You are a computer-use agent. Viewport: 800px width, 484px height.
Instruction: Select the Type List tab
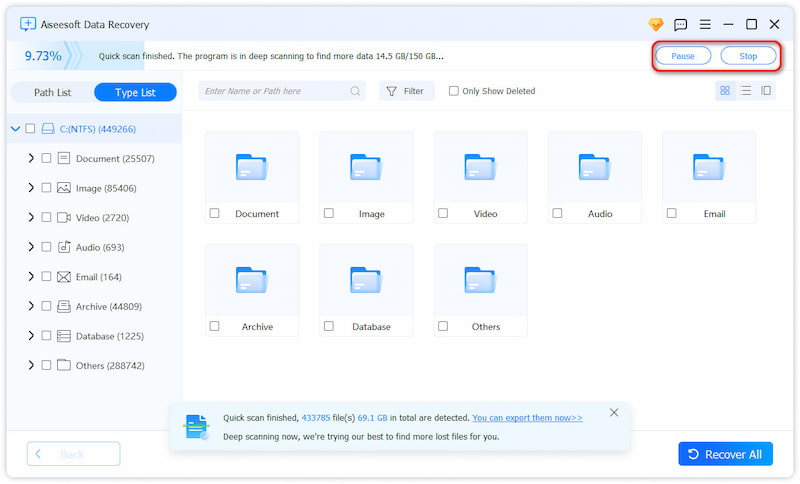pos(135,92)
